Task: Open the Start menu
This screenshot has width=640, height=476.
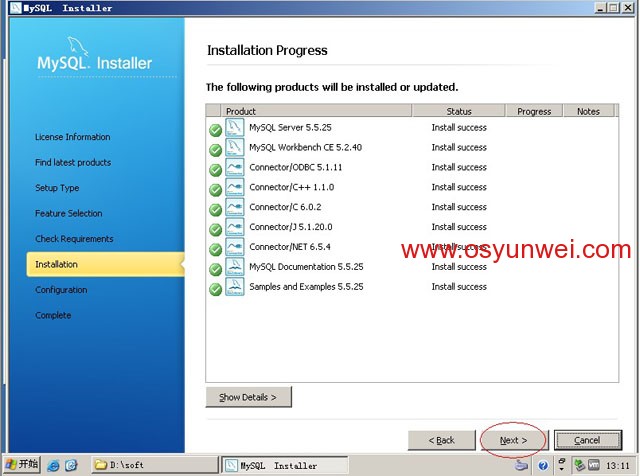Action: pos(22,465)
